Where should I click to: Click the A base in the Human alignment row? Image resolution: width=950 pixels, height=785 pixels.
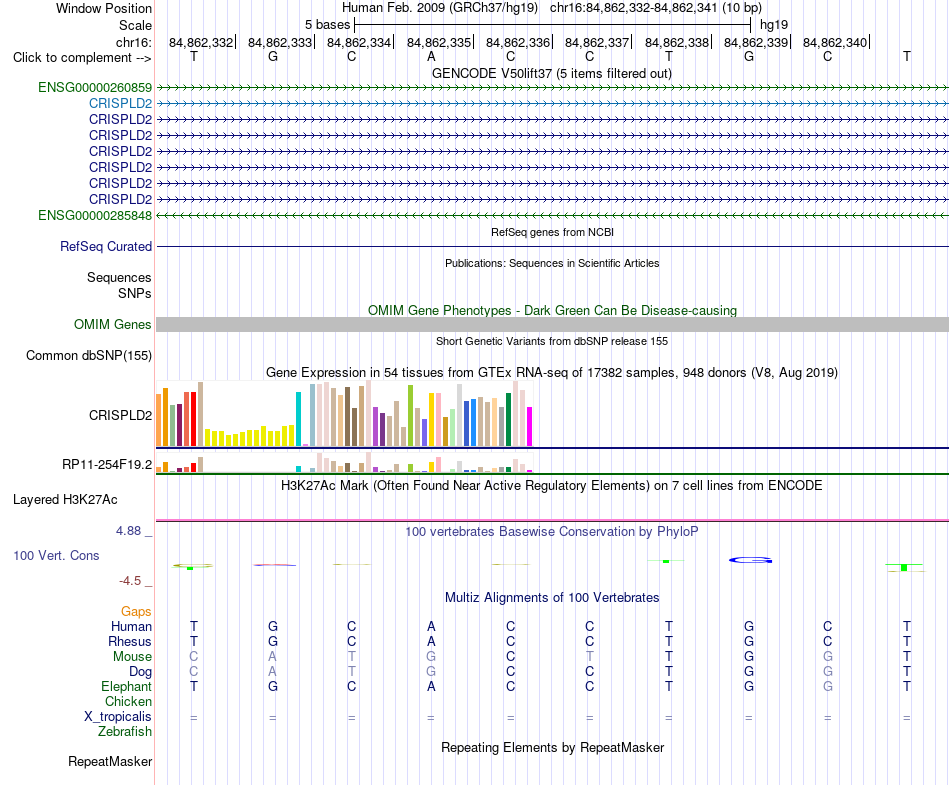[431, 626]
